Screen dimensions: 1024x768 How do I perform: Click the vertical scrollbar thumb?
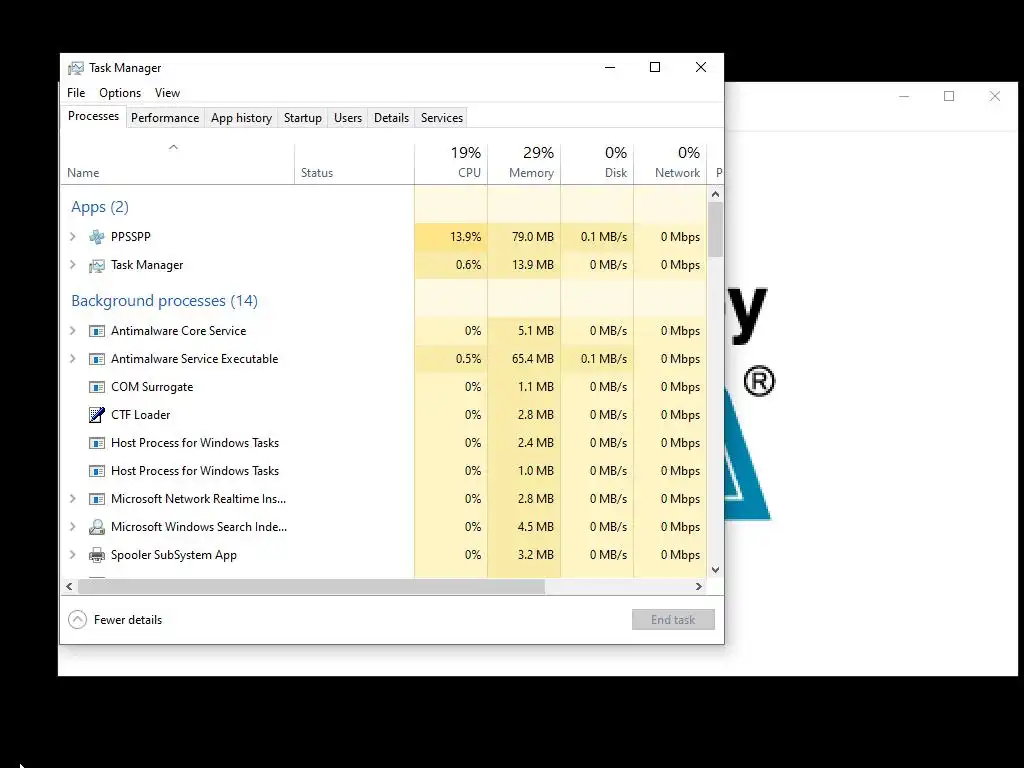[715, 229]
